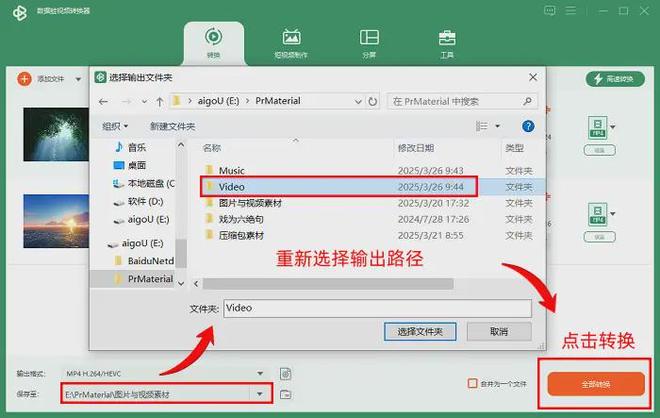Open the save path dropdown

[261, 394]
